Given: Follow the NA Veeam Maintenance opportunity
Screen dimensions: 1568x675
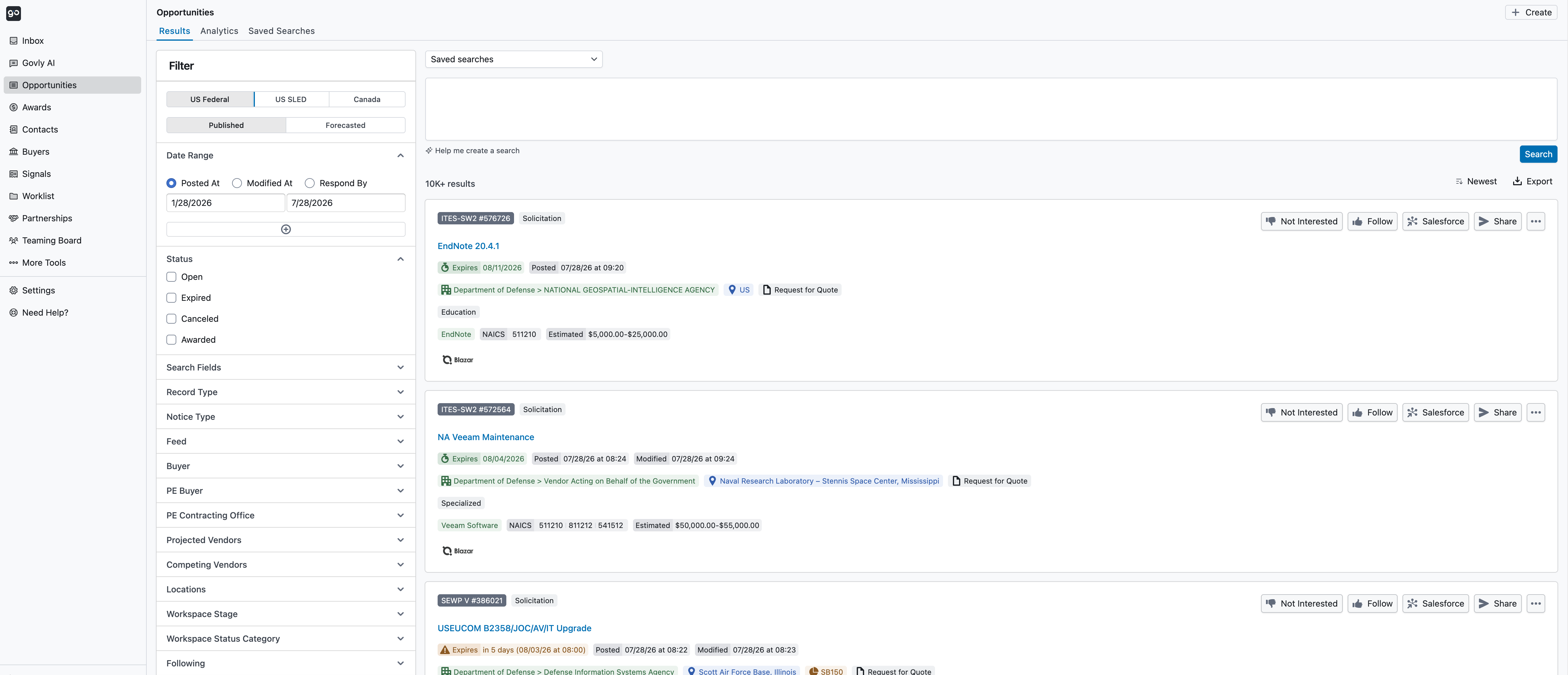Looking at the screenshot, I should tap(1372, 413).
